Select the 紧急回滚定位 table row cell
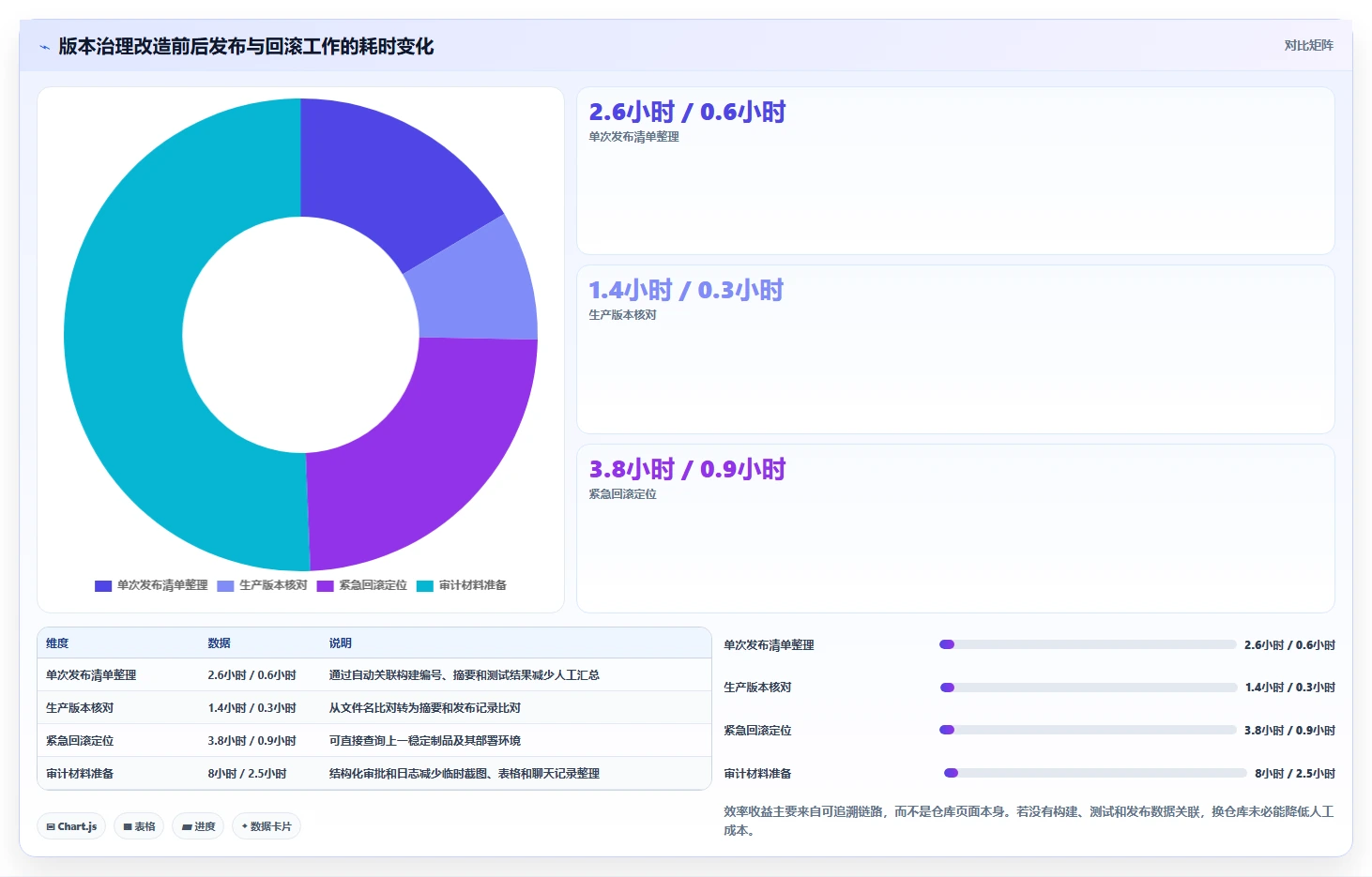 pyautogui.click(x=80, y=741)
